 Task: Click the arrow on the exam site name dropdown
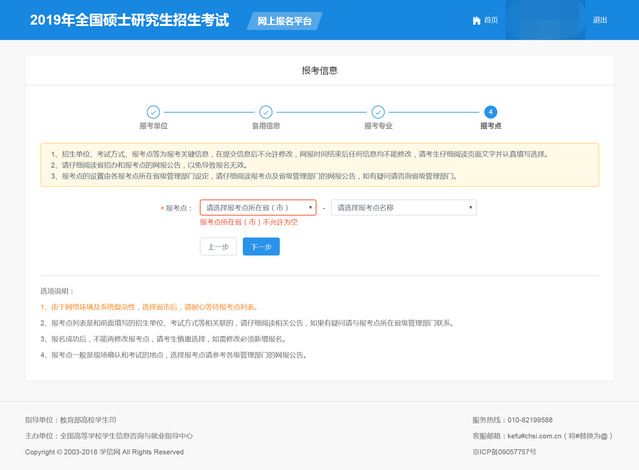[x=471, y=208]
